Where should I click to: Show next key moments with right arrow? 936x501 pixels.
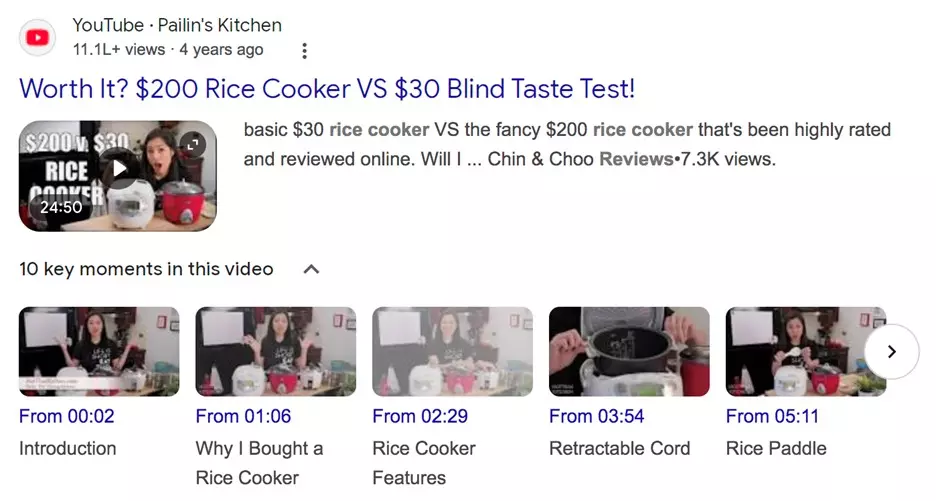click(x=891, y=352)
